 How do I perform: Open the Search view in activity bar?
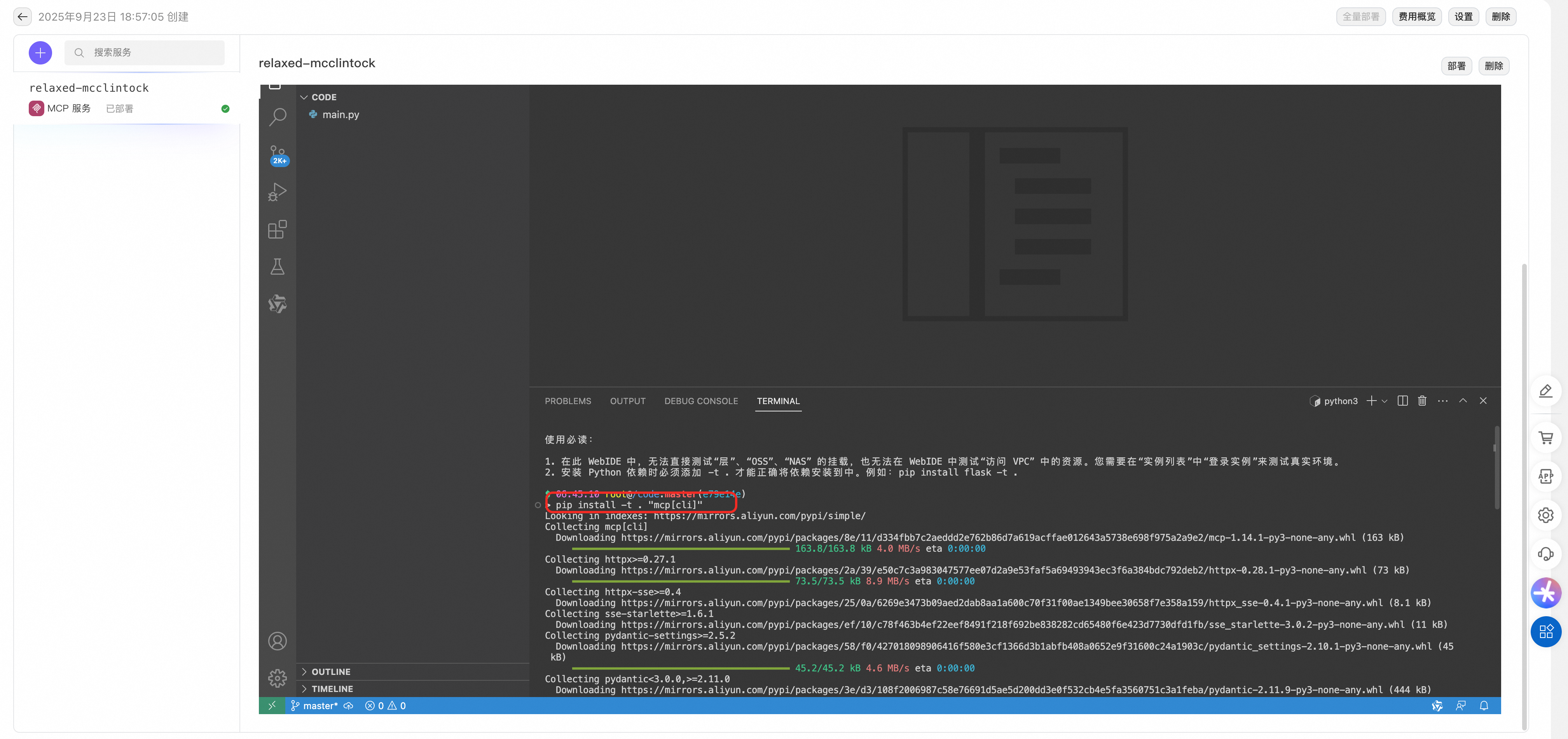point(278,116)
